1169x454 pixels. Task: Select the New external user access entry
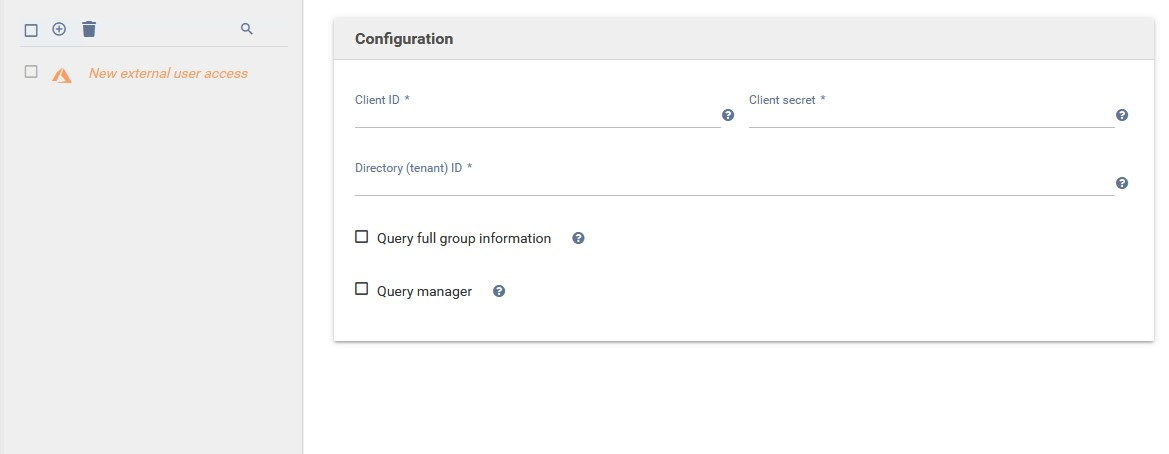tap(168, 73)
